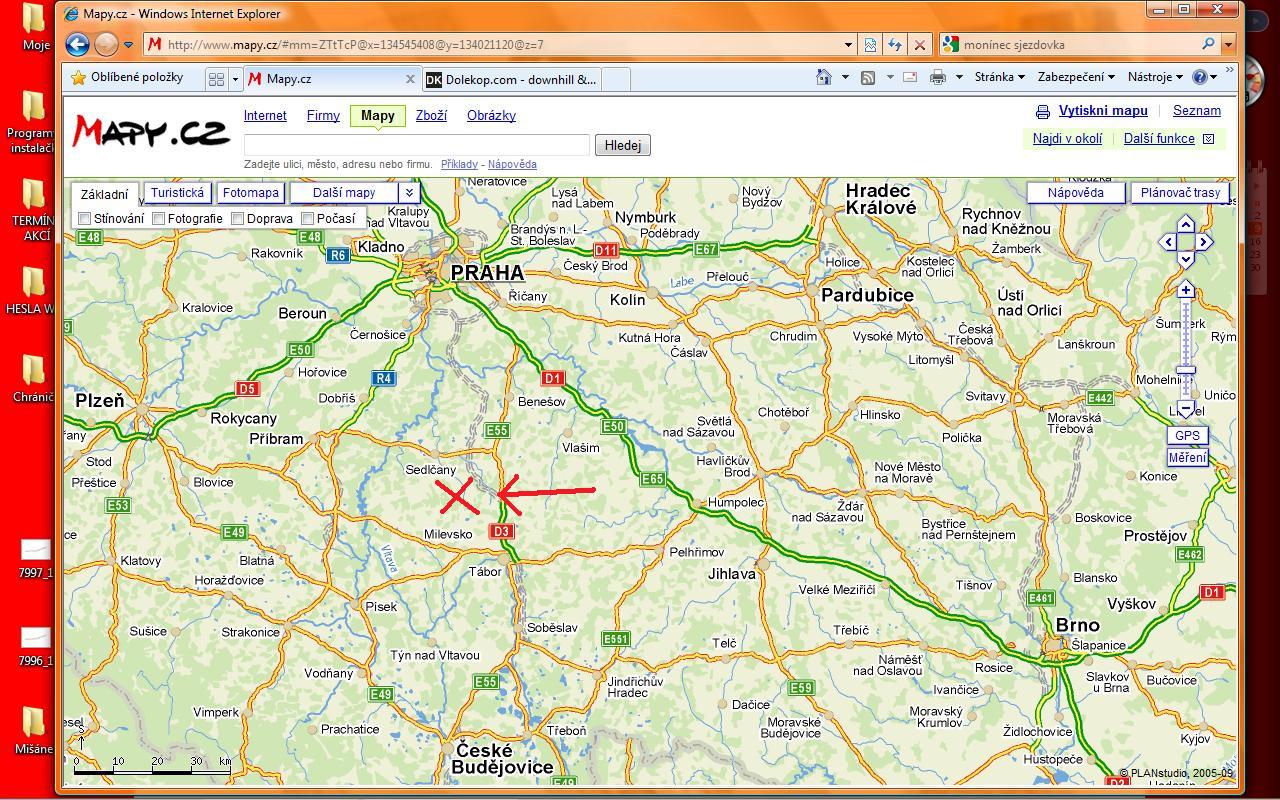Click the printer icon in toolbar
This screenshot has height=800, width=1280.
[937, 77]
